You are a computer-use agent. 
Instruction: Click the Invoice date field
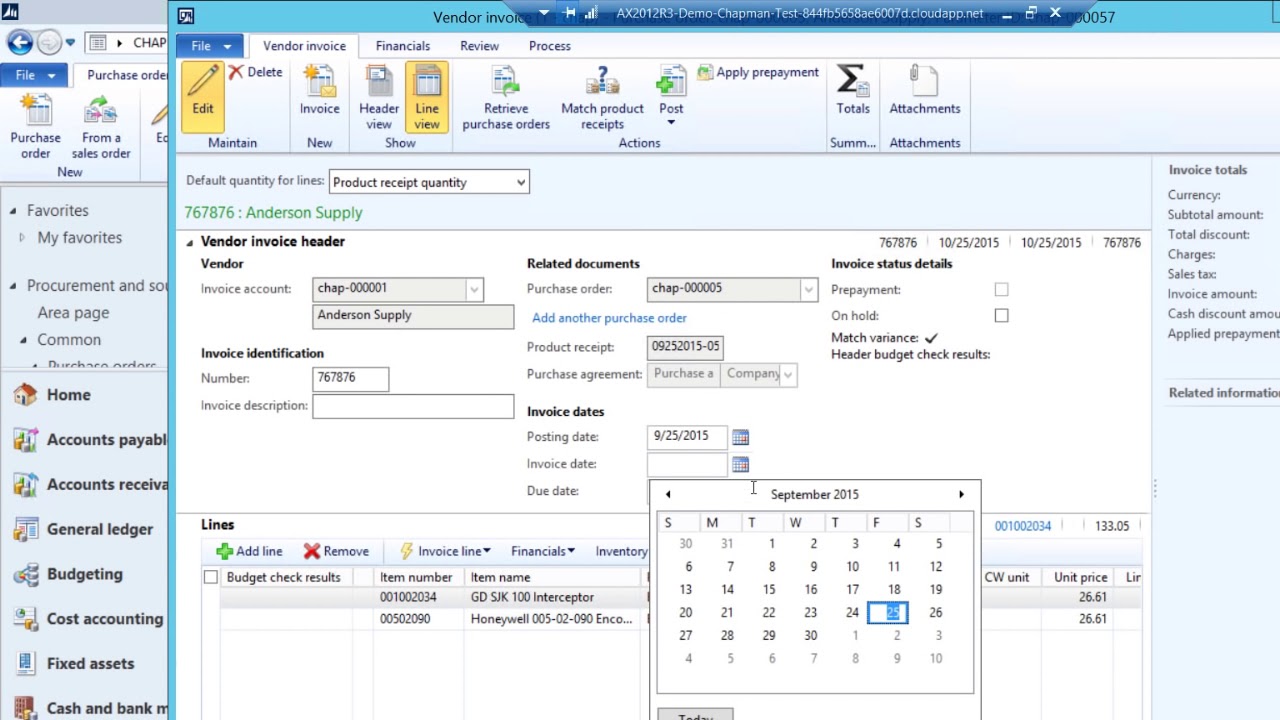tap(687, 464)
